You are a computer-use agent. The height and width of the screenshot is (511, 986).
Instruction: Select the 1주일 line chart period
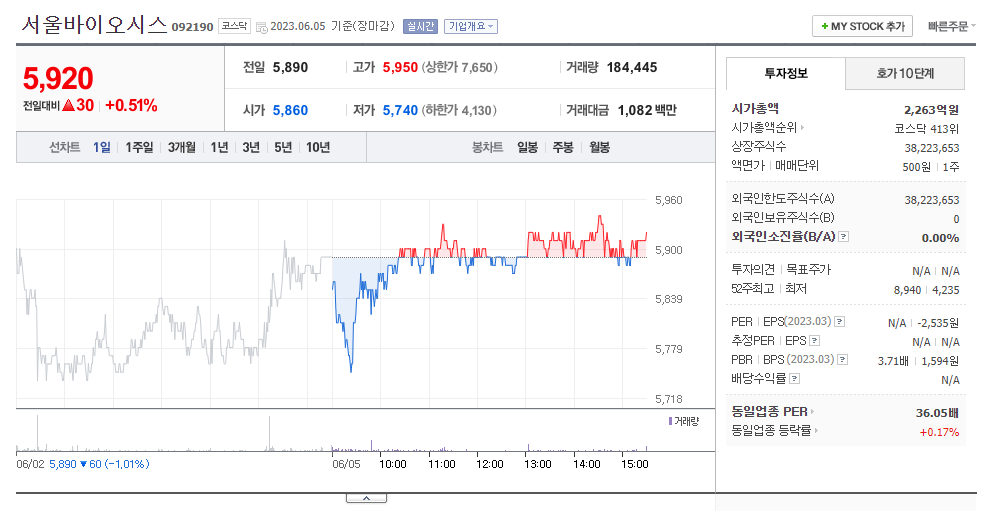coord(139,147)
